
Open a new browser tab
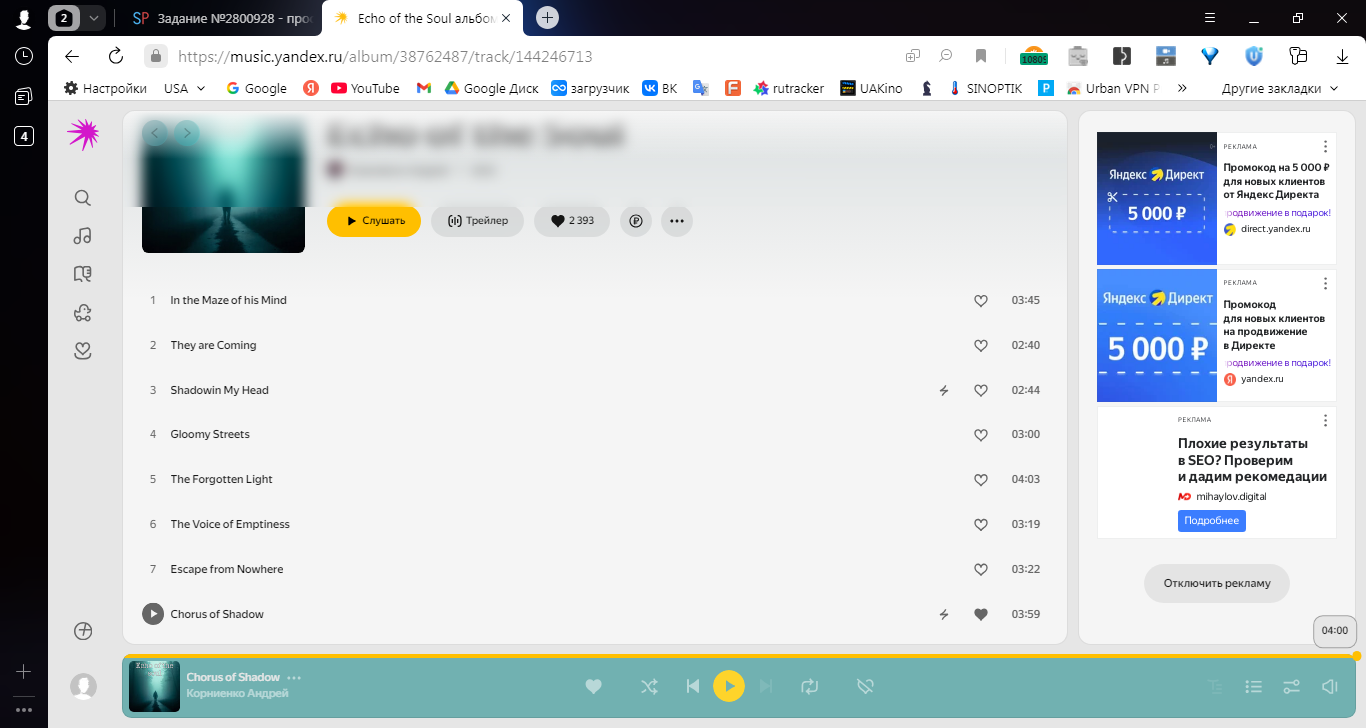[547, 18]
